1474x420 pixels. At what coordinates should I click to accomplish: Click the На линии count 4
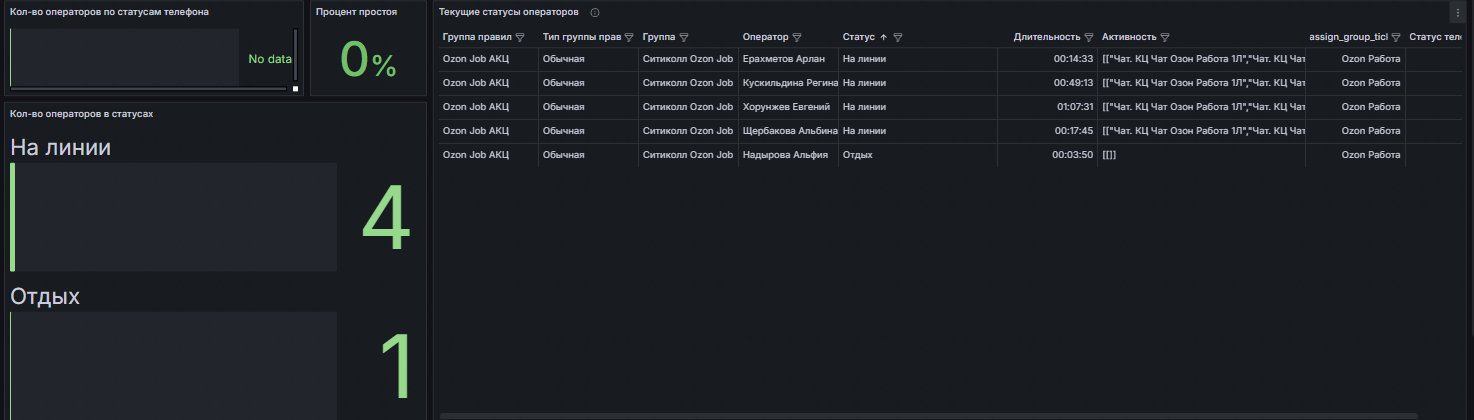385,222
